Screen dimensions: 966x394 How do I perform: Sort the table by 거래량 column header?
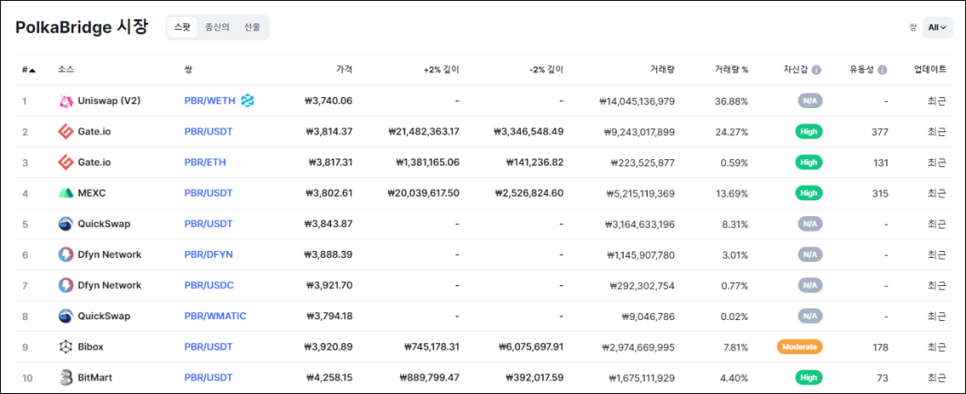pos(662,70)
